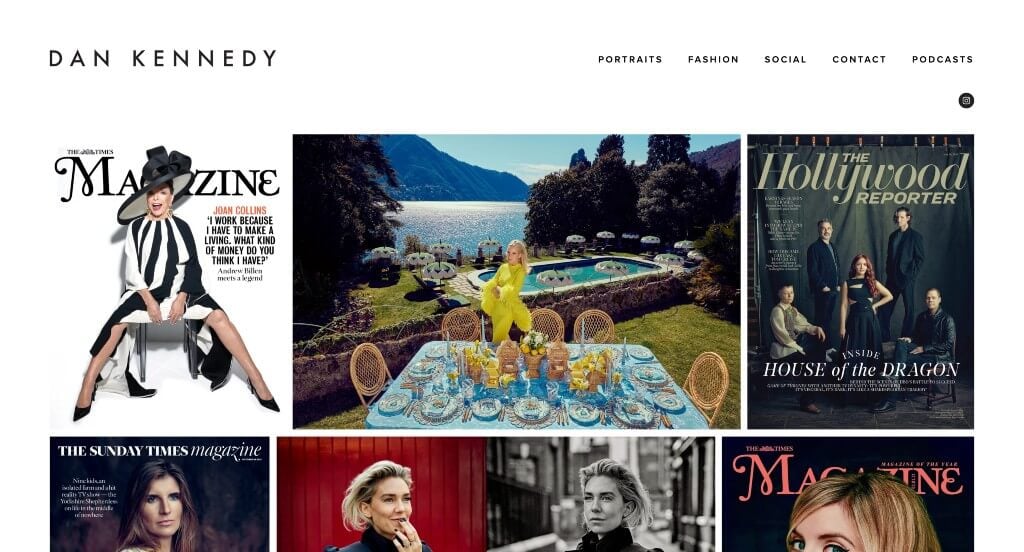
Task: Open the Hollywood Reporter House of the Dragon cover
Action: click(861, 282)
